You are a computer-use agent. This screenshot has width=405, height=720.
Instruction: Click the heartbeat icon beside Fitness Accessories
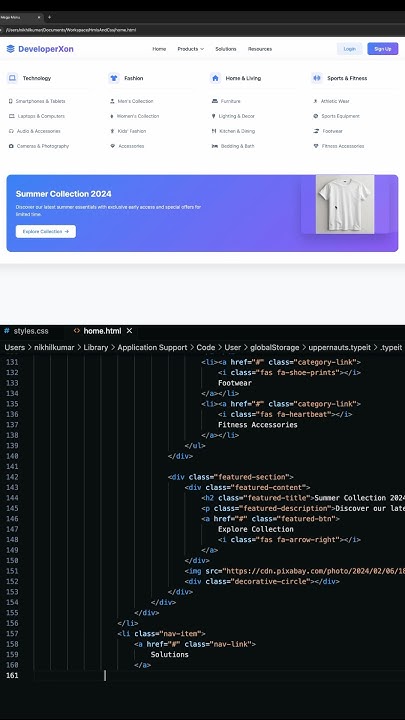pos(315,146)
